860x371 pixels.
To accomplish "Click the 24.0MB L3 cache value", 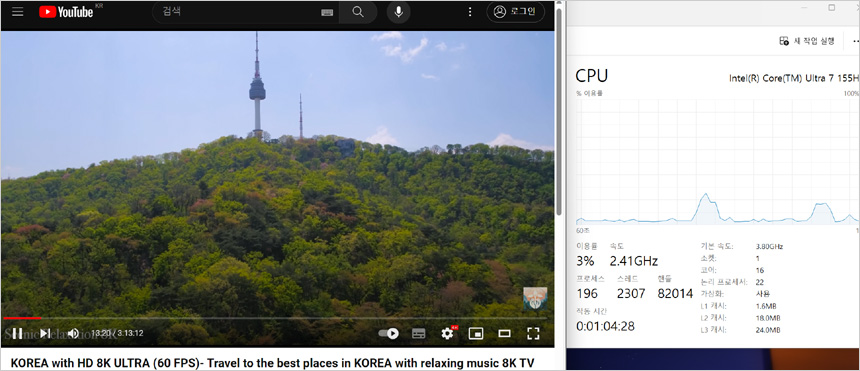I will coord(768,330).
